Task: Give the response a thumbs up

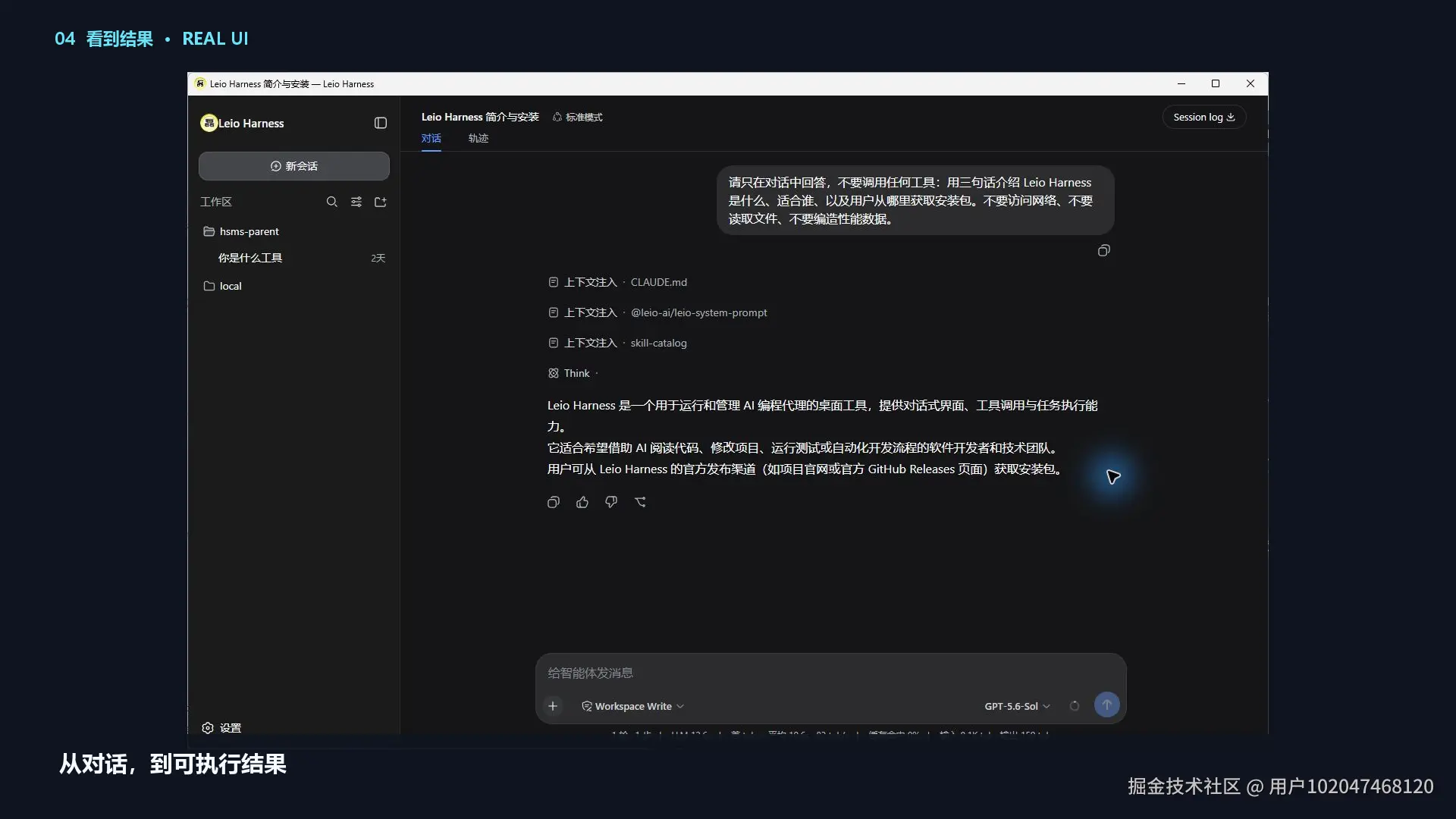Action: pos(582,502)
